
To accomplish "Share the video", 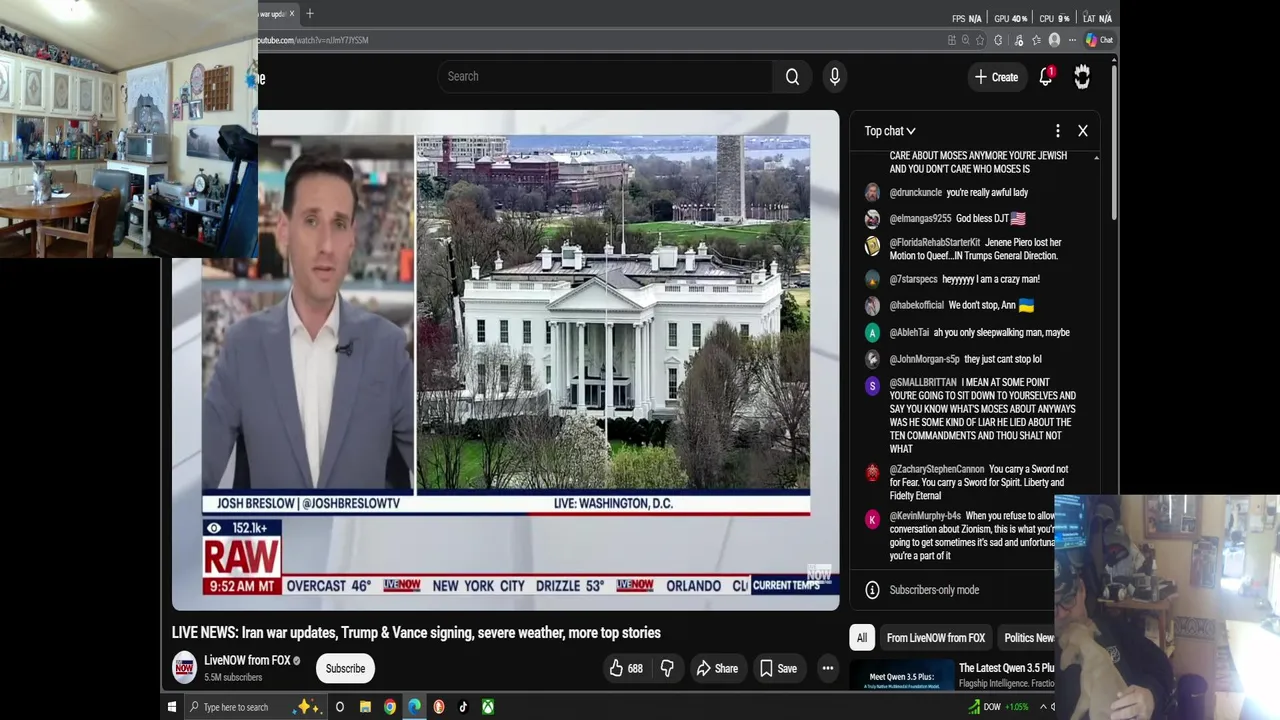I will click(x=716, y=668).
